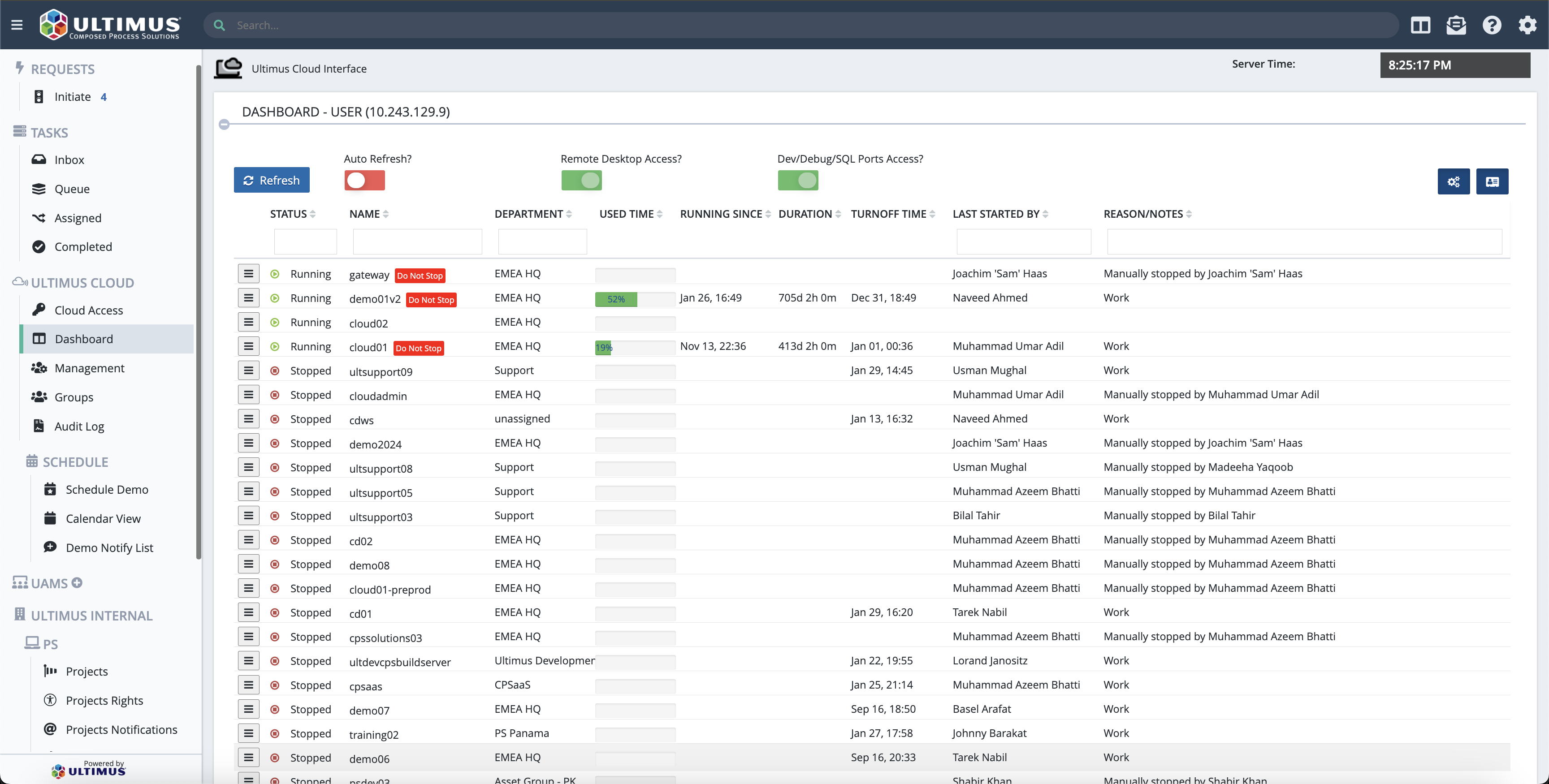Open the dashboard layout icon in header

(1420, 25)
